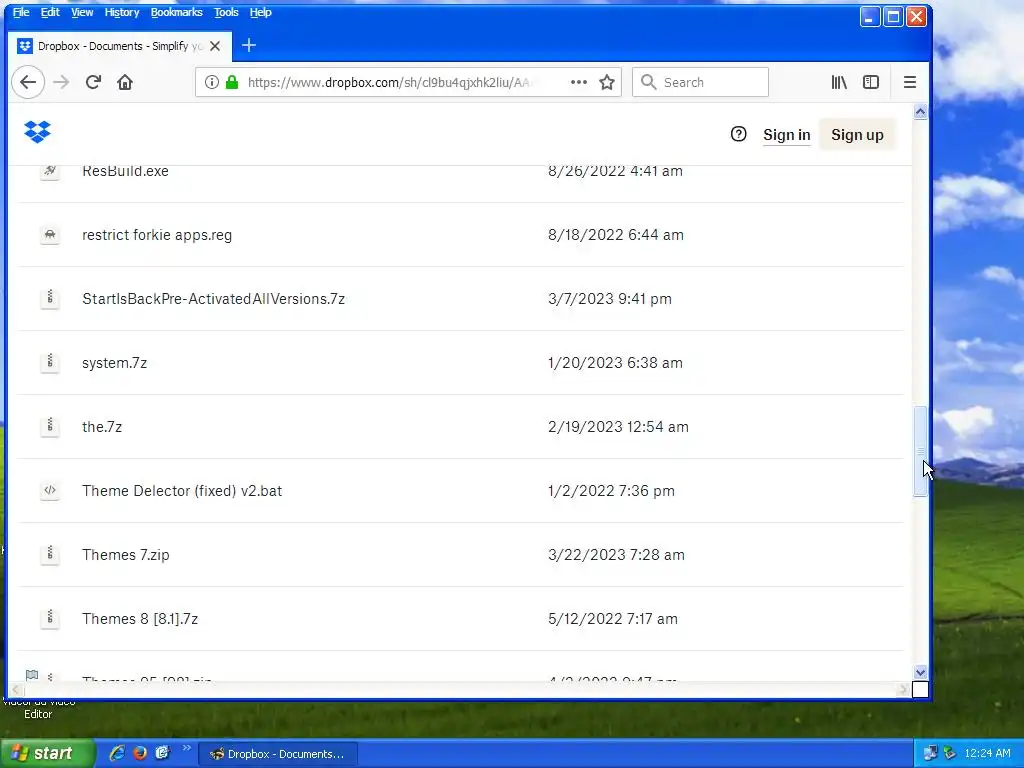Open the ResBuild.exe file

tap(125, 172)
